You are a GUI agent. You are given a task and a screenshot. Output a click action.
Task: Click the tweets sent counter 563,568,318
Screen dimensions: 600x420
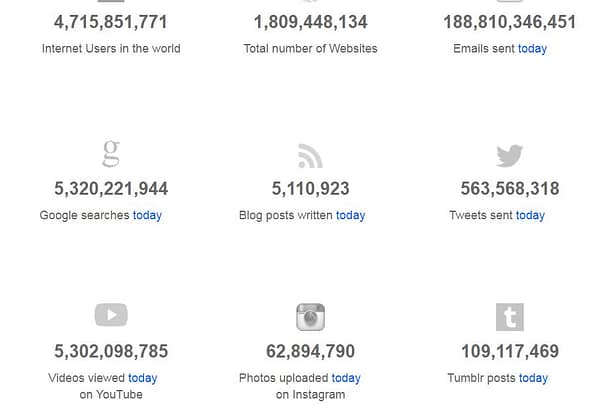click(x=510, y=189)
